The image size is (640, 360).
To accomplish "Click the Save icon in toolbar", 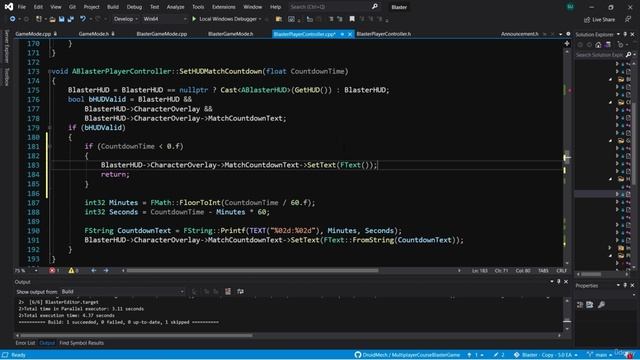I will 61,19.
